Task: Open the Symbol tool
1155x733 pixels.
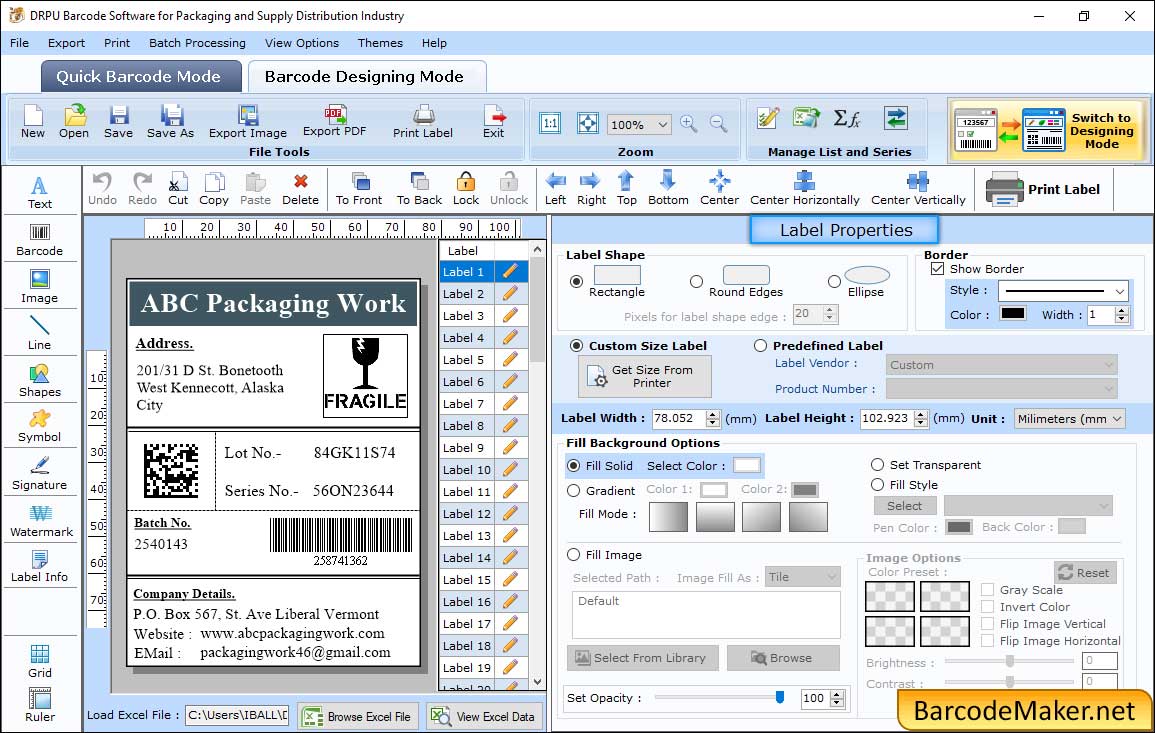Action: pyautogui.click(x=40, y=427)
